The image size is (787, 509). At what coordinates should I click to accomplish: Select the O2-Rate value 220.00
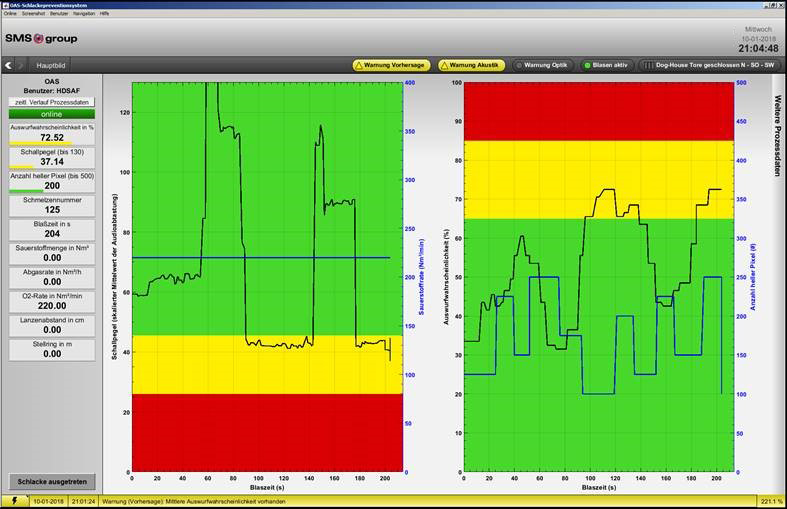(52, 306)
